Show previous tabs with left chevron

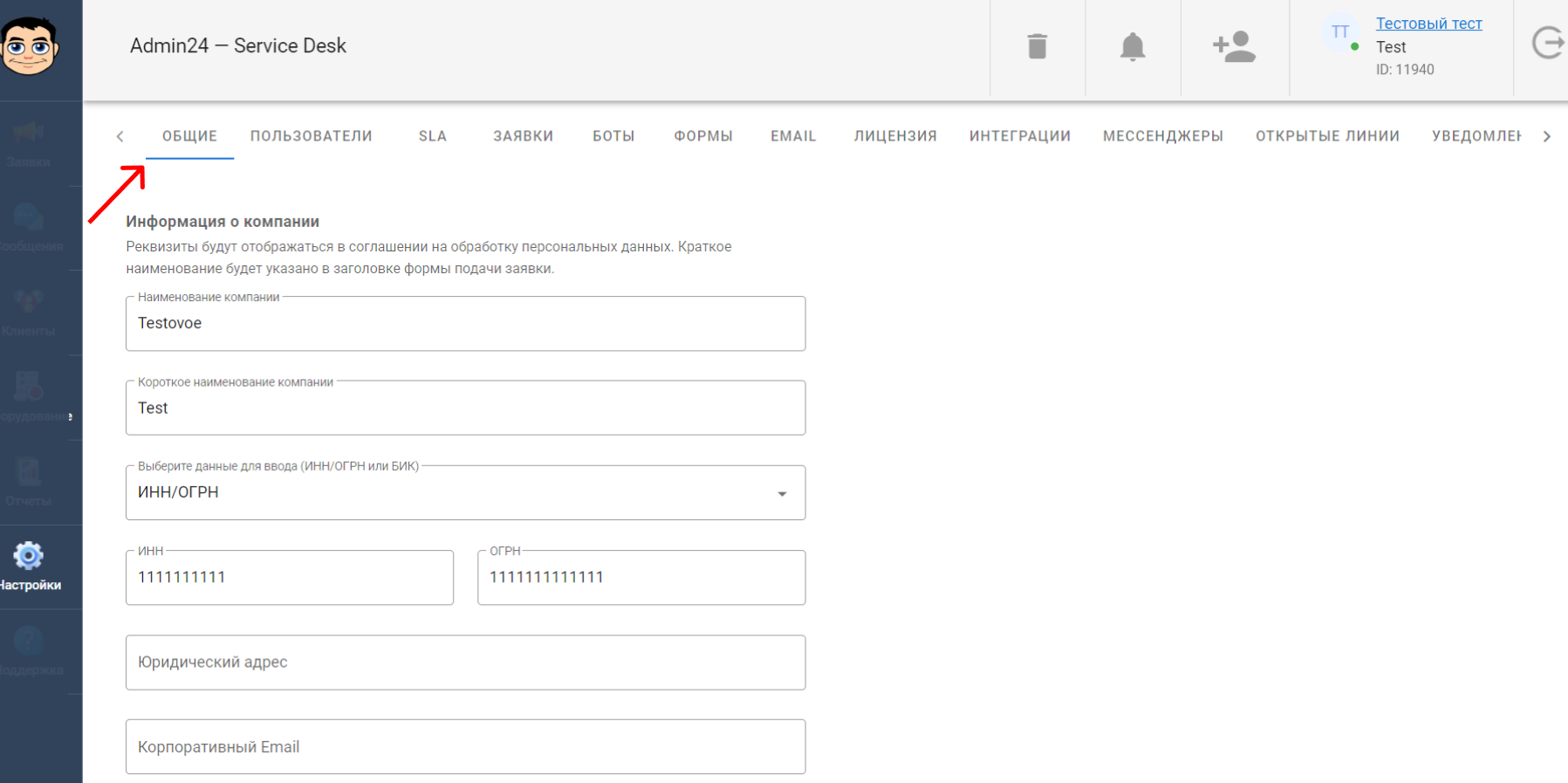pos(120,136)
